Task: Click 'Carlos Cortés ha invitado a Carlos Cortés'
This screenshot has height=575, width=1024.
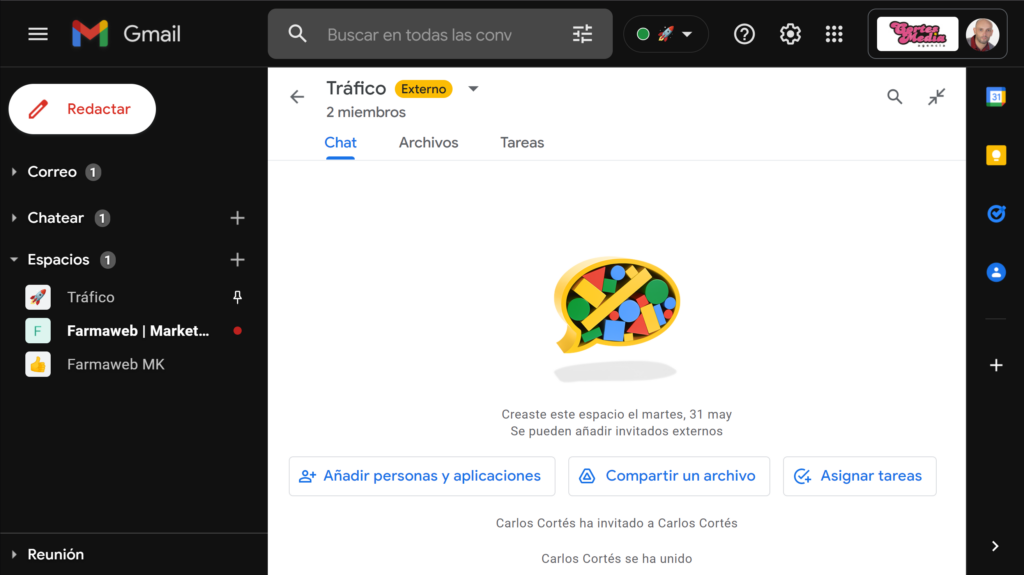Action: point(616,523)
